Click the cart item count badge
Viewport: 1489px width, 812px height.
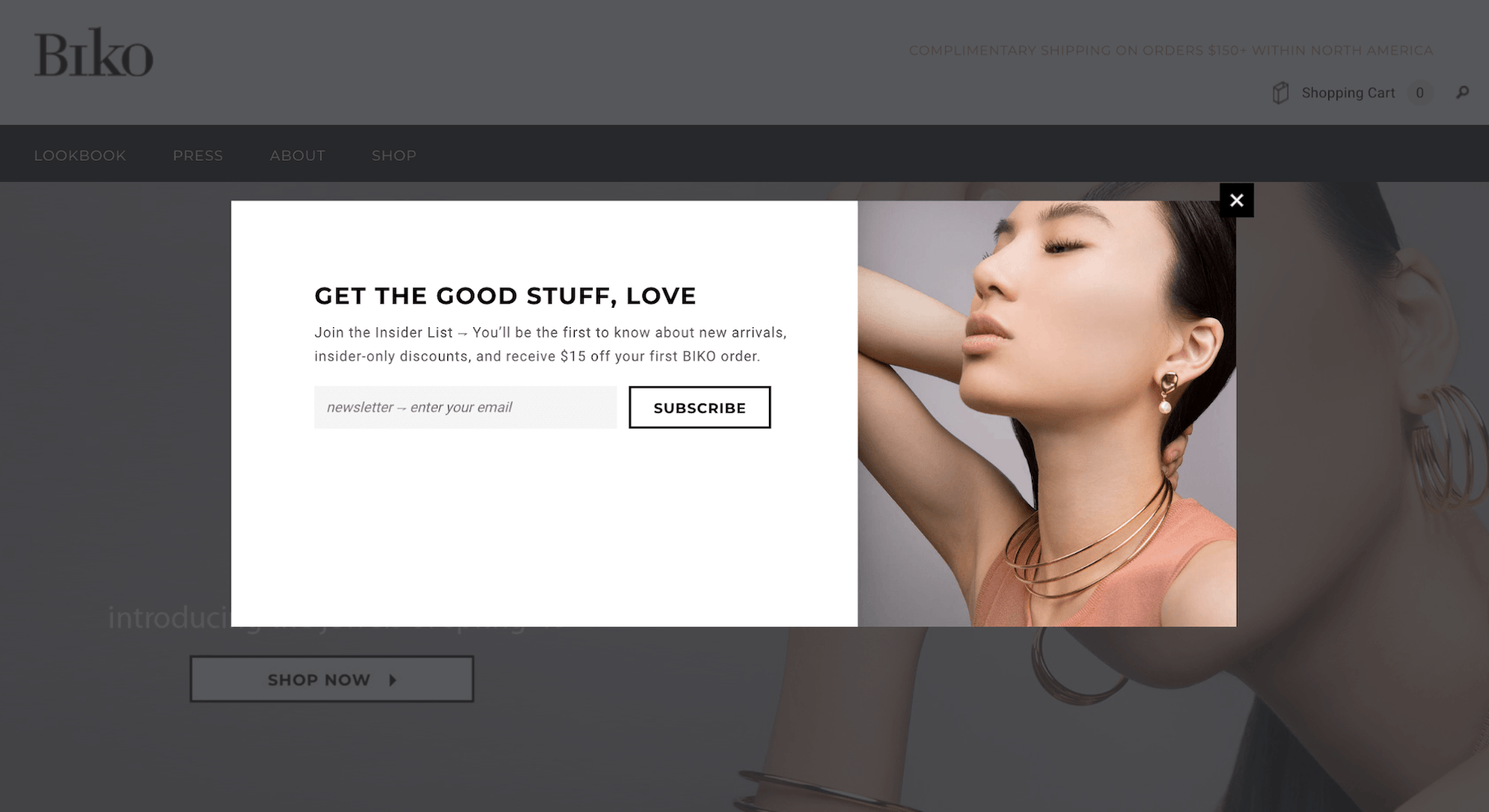pos(1420,93)
